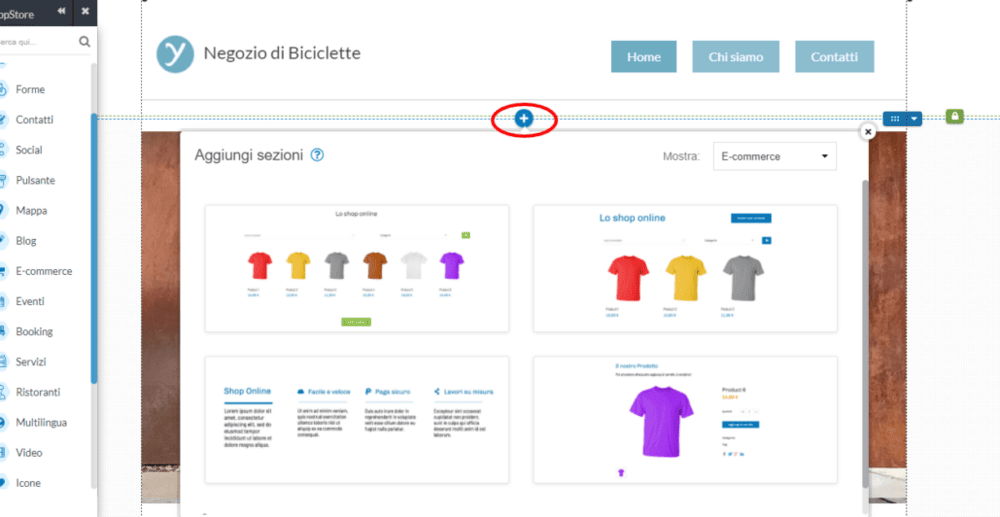The image size is (1000, 517).
Task: Choose Servizi in the sidebar
Action: coord(31,362)
